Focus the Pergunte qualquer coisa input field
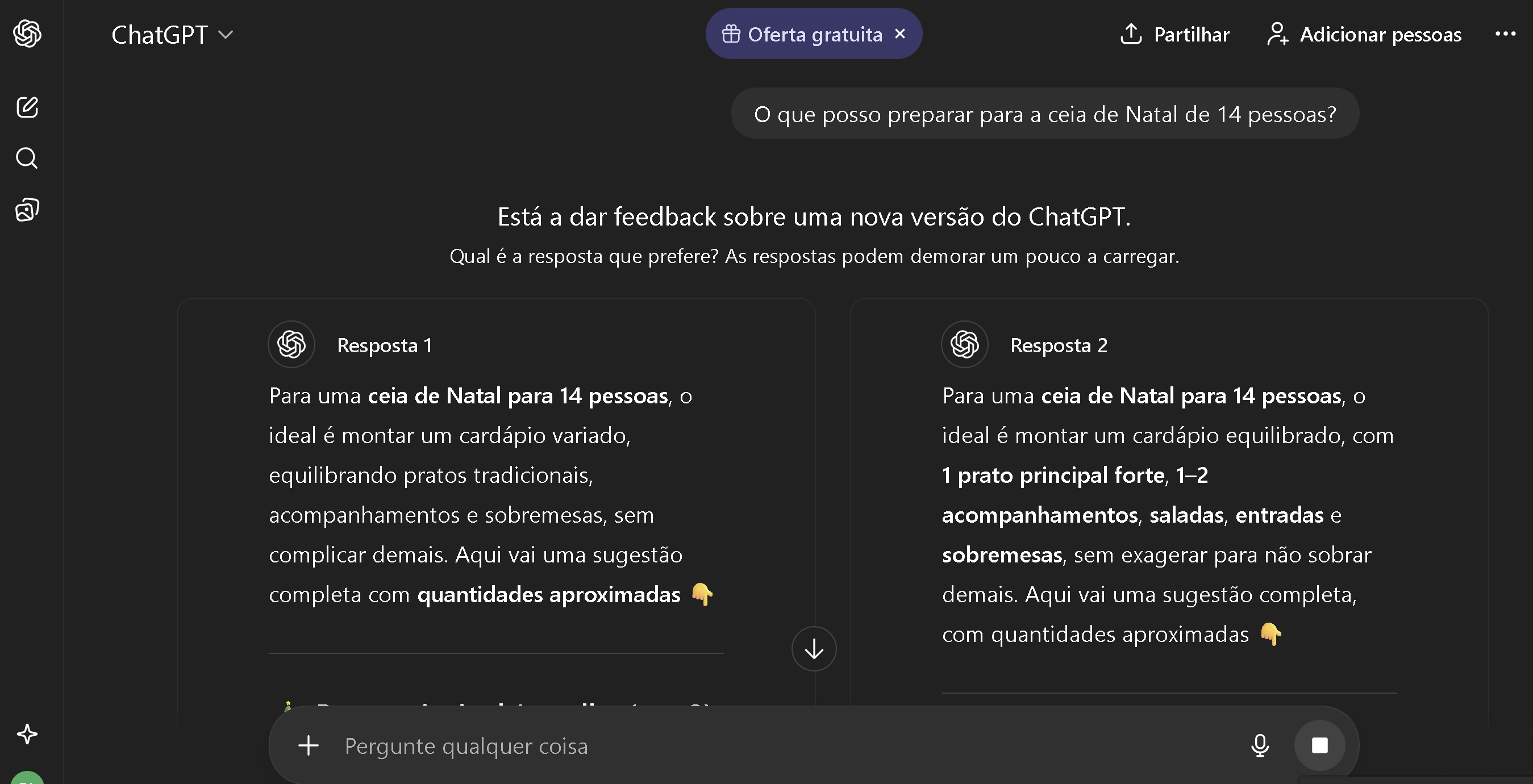 pyautogui.click(x=774, y=746)
